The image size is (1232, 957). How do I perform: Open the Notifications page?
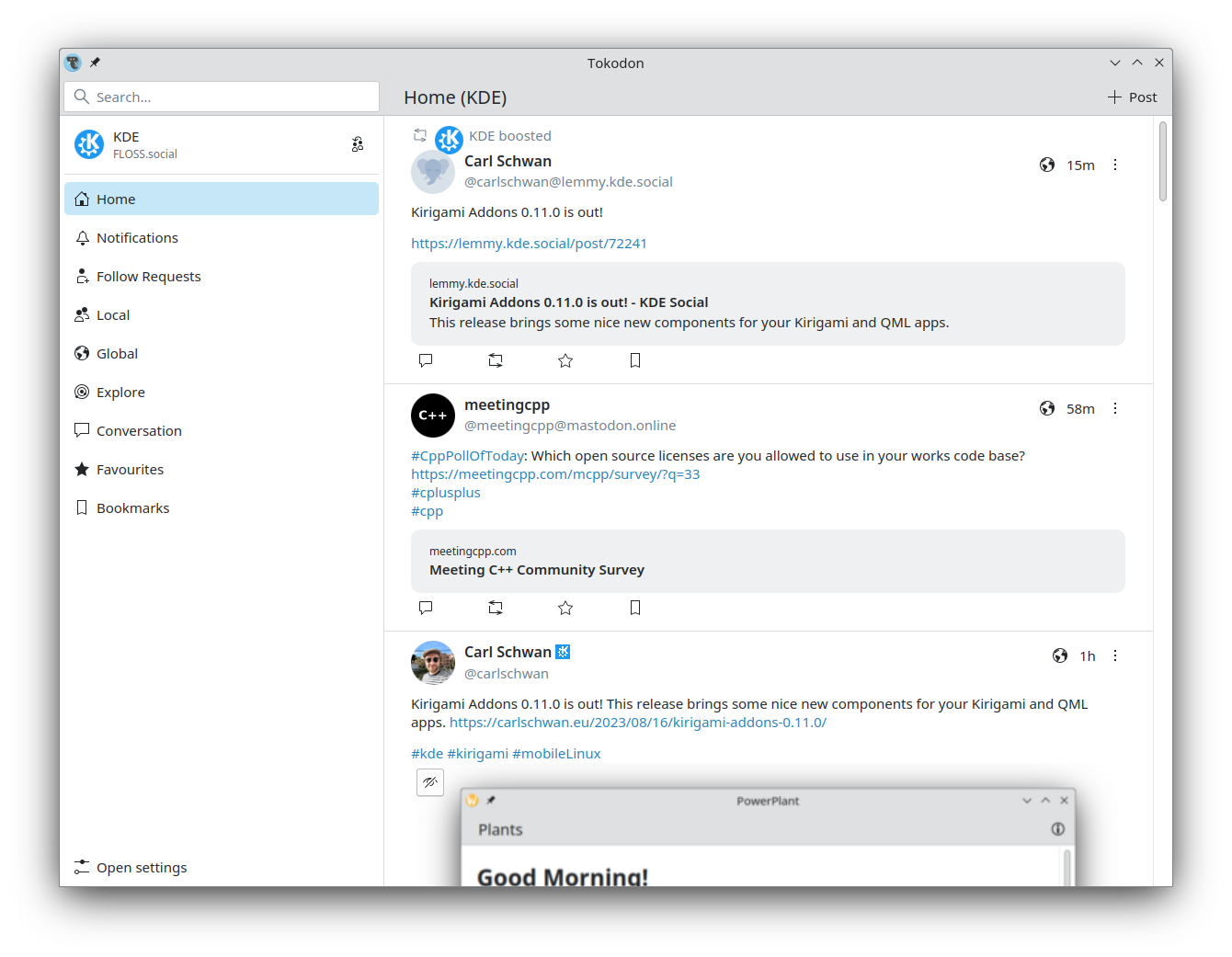pyautogui.click(x=137, y=238)
